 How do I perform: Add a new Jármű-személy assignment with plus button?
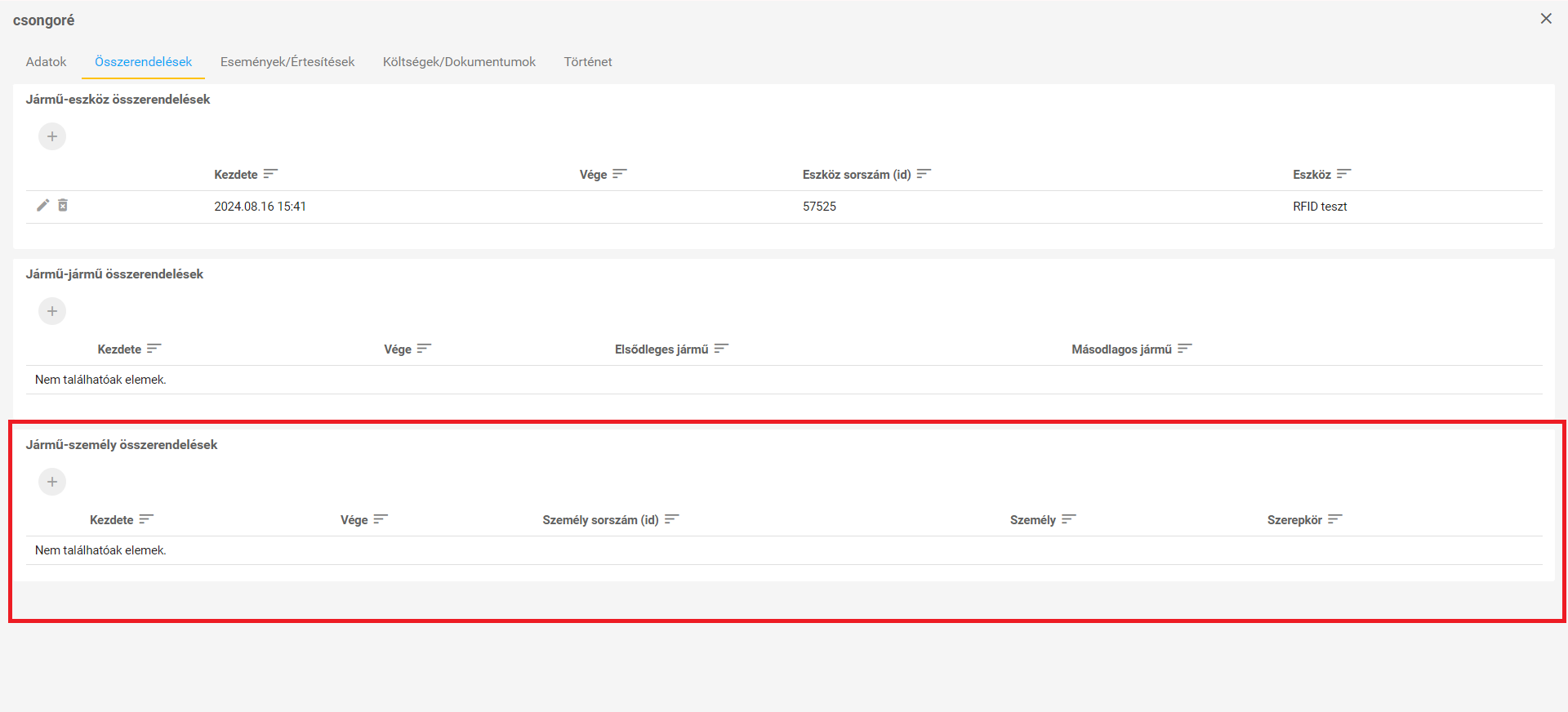pyautogui.click(x=52, y=482)
